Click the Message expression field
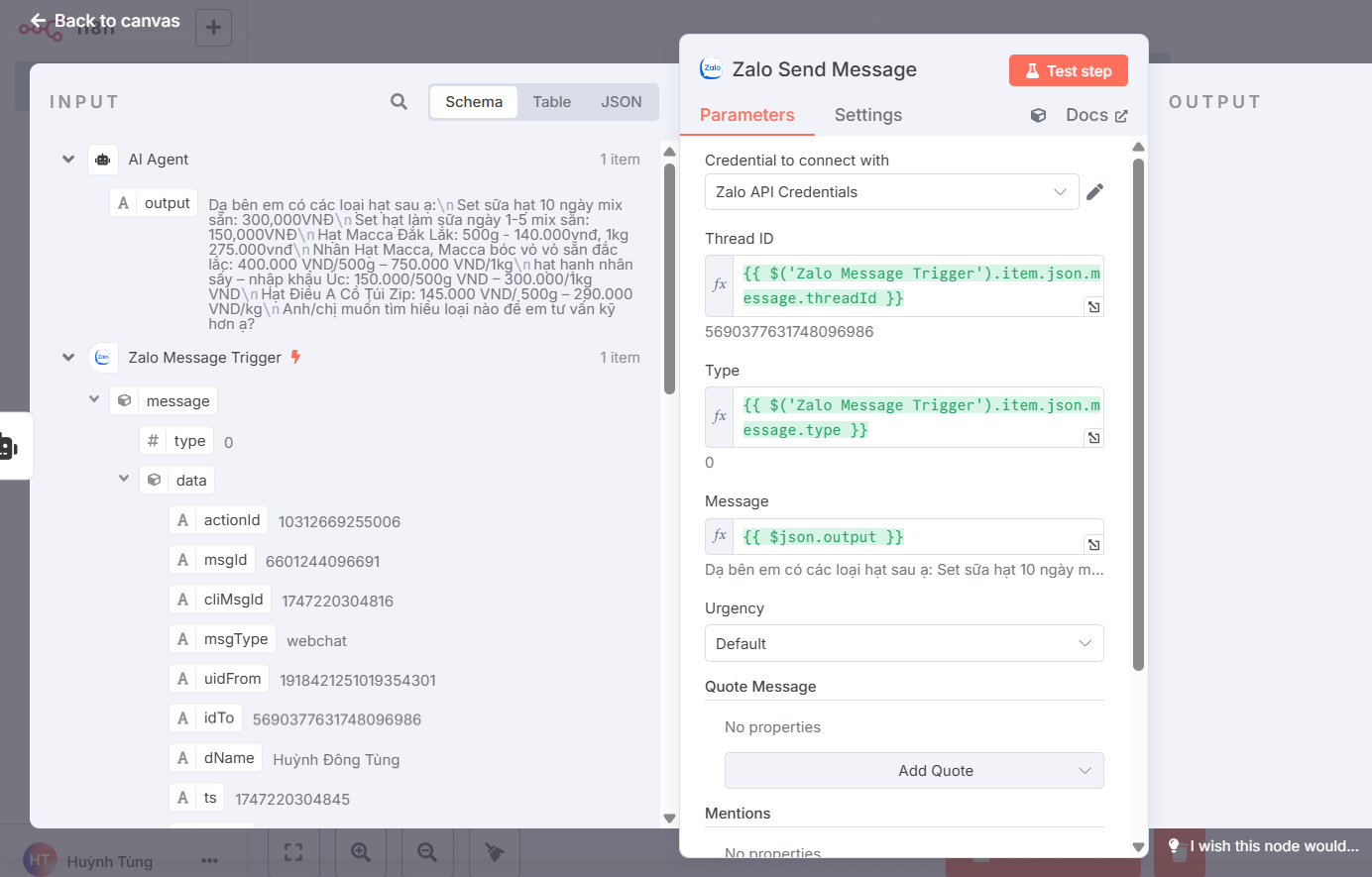 [x=918, y=537]
